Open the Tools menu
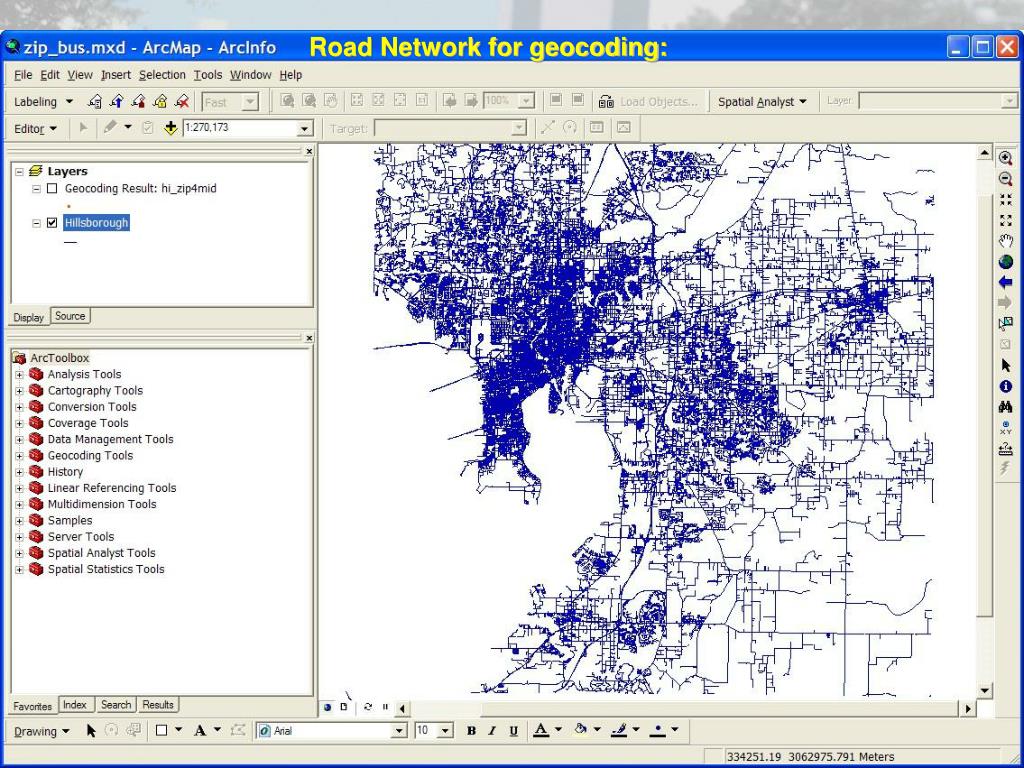1024x768 pixels. 208,75
